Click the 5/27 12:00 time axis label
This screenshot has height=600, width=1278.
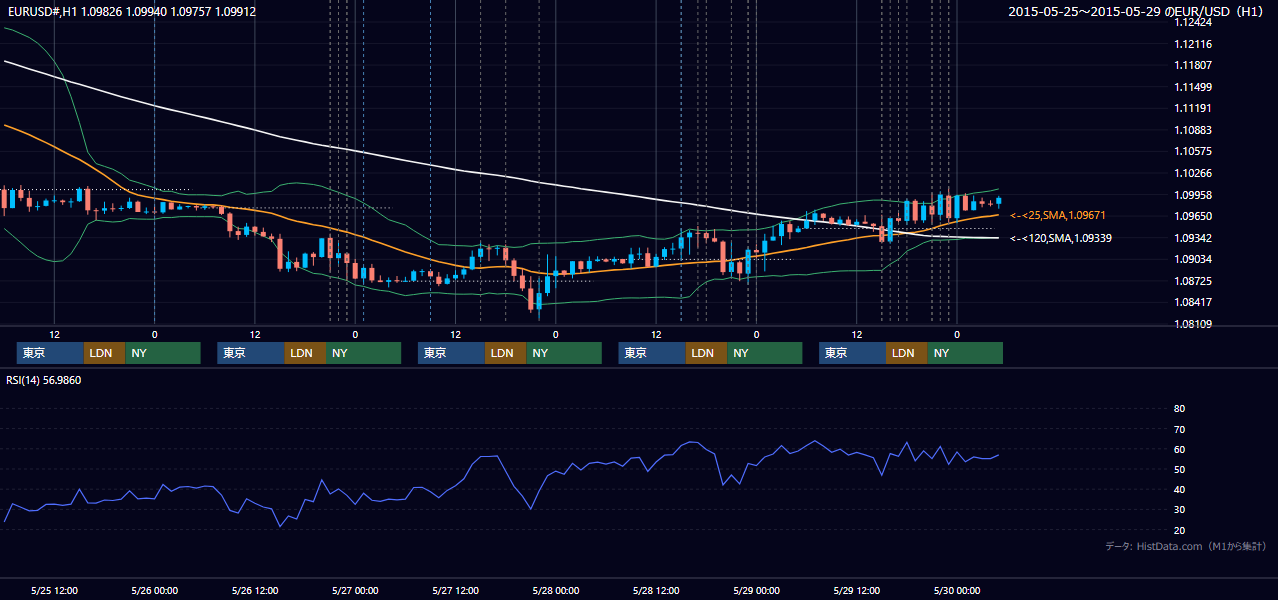(x=455, y=590)
